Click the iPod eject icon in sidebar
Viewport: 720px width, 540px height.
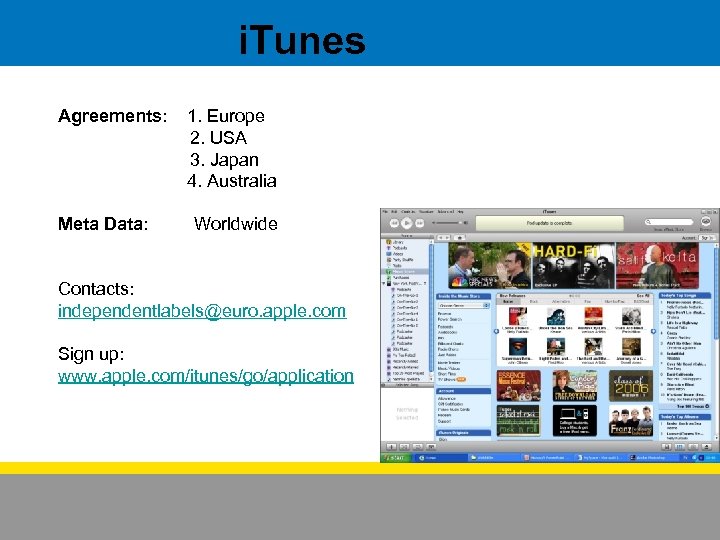[x=425, y=284]
